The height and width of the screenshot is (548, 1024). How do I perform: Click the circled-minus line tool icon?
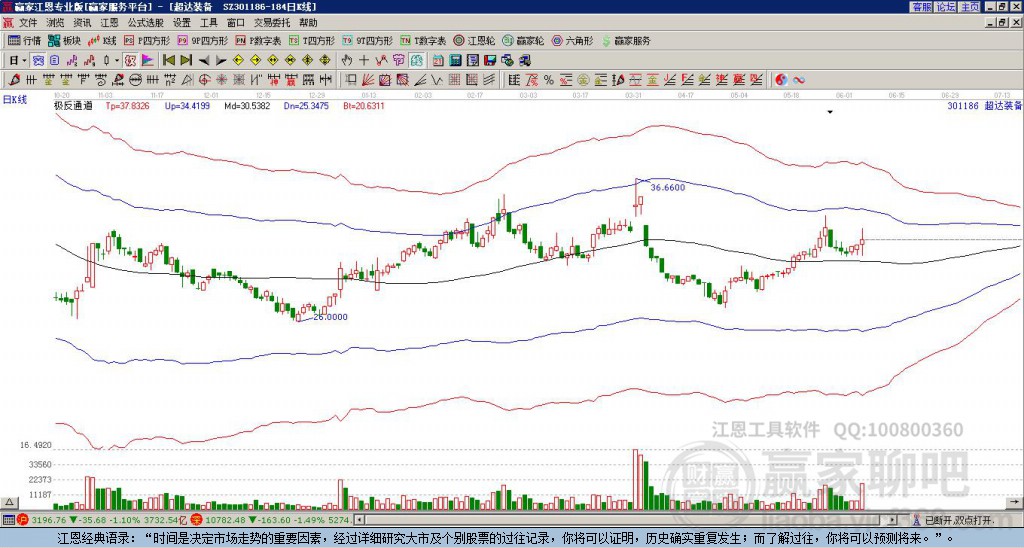click(135, 80)
